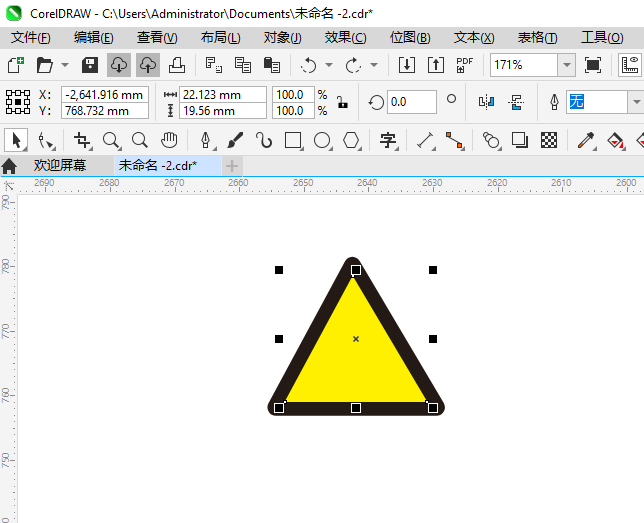
Task: Add a new document tab with plus
Action: click(232, 166)
